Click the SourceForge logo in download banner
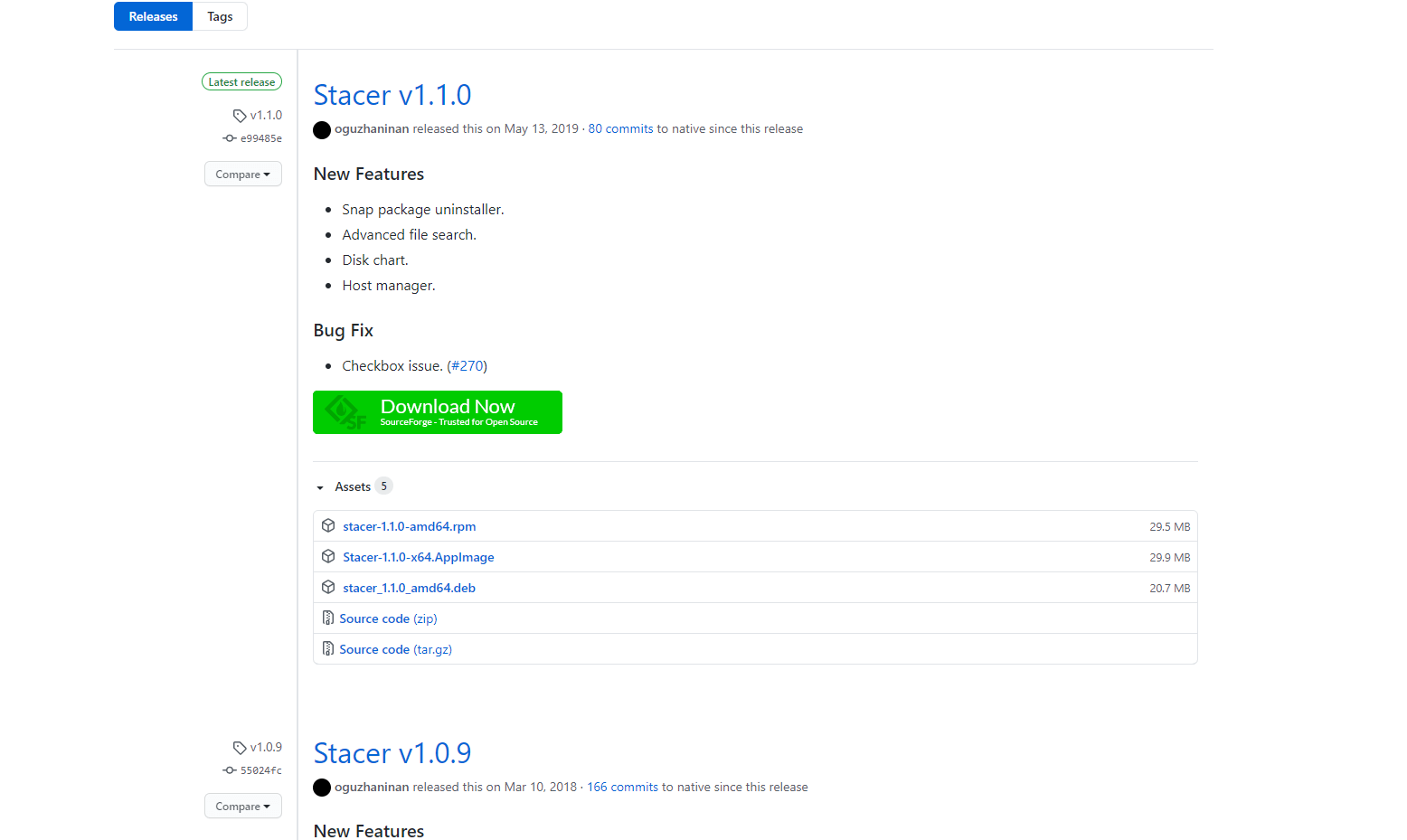 pyautogui.click(x=345, y=412)
